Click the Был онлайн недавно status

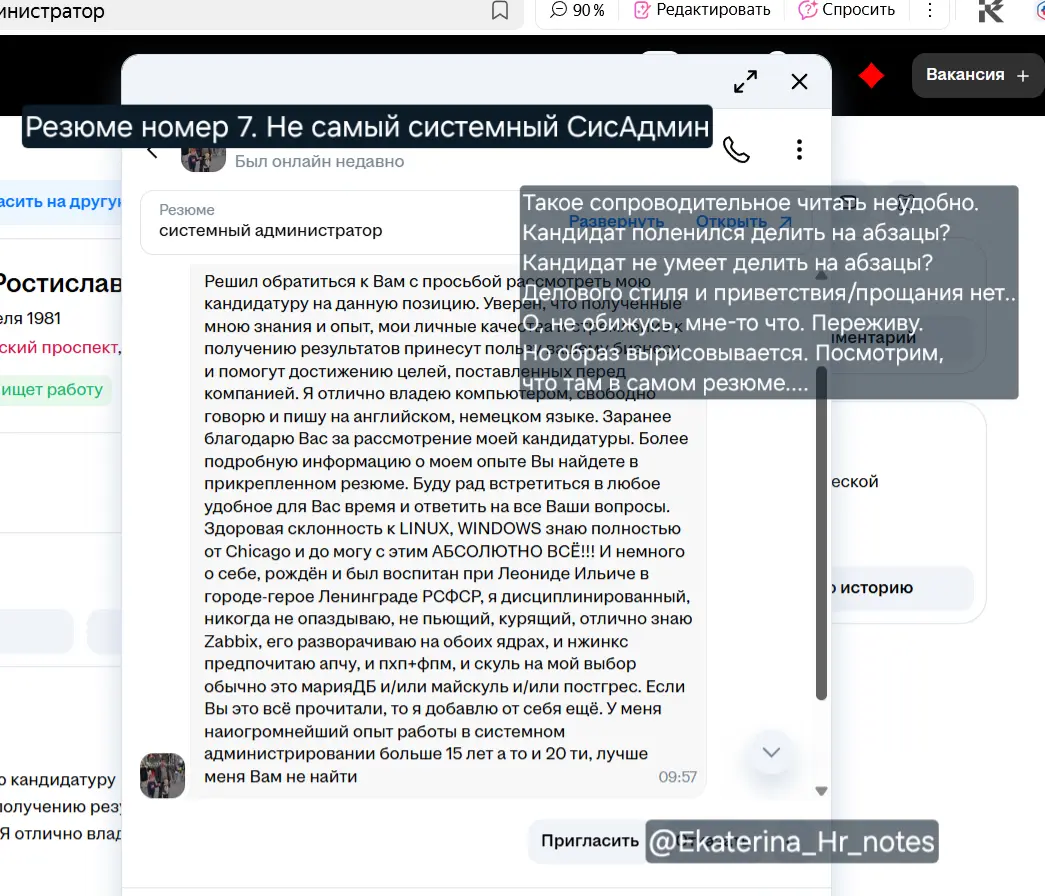[x=319, y=161]
